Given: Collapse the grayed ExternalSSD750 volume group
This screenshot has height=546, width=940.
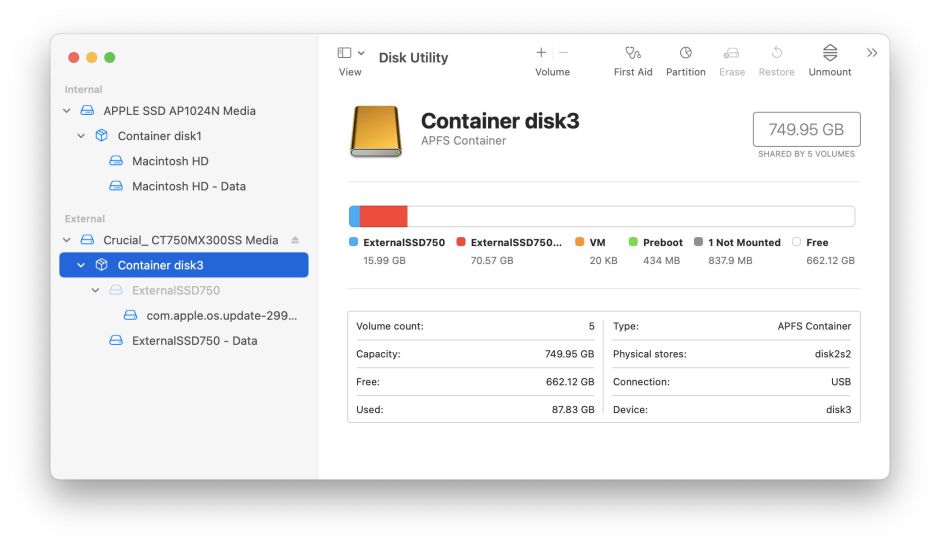Looking at the screenshot, I should pyautogui.click(x=96, y=291).
